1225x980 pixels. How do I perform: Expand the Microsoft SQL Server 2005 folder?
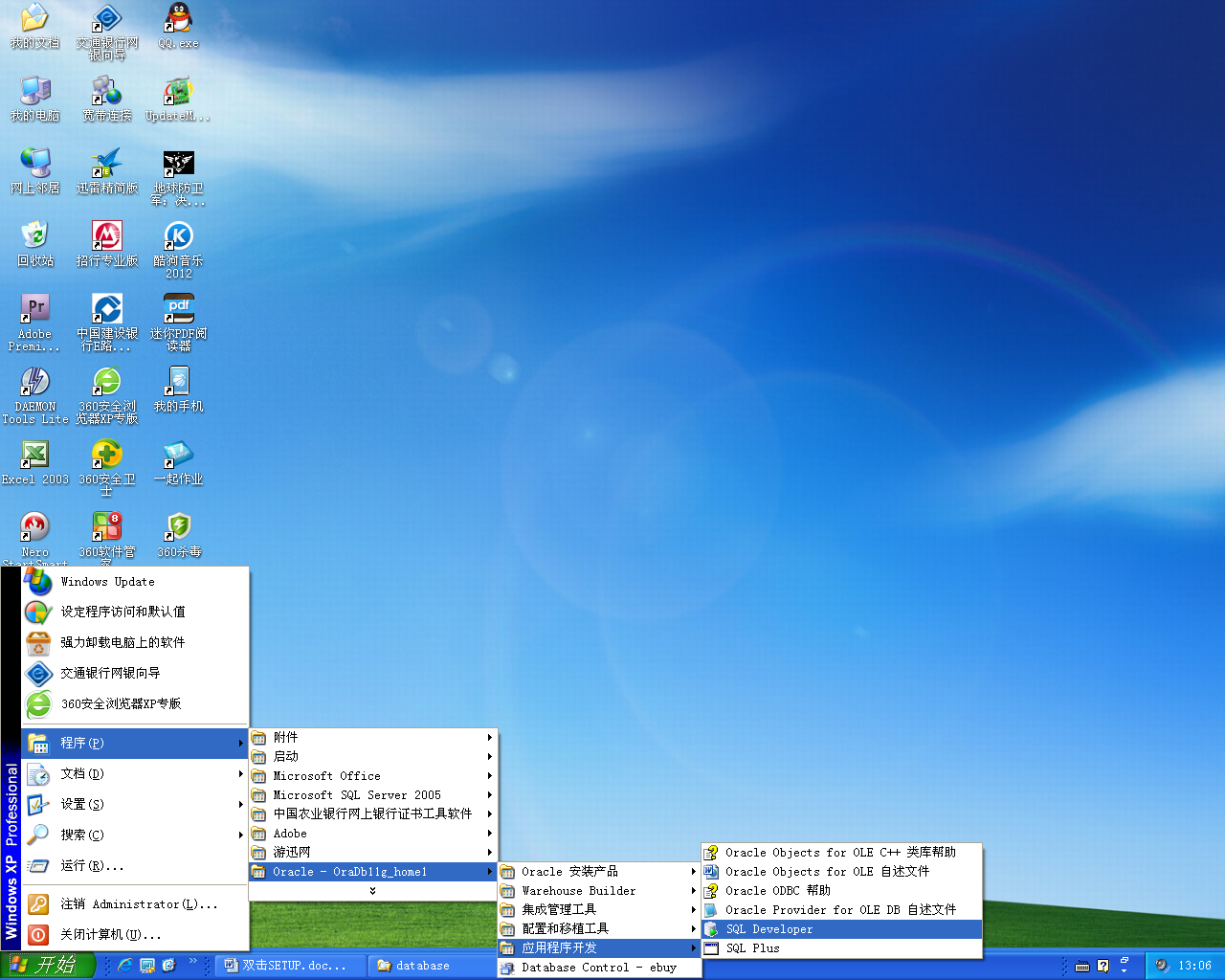coord(373,795)
